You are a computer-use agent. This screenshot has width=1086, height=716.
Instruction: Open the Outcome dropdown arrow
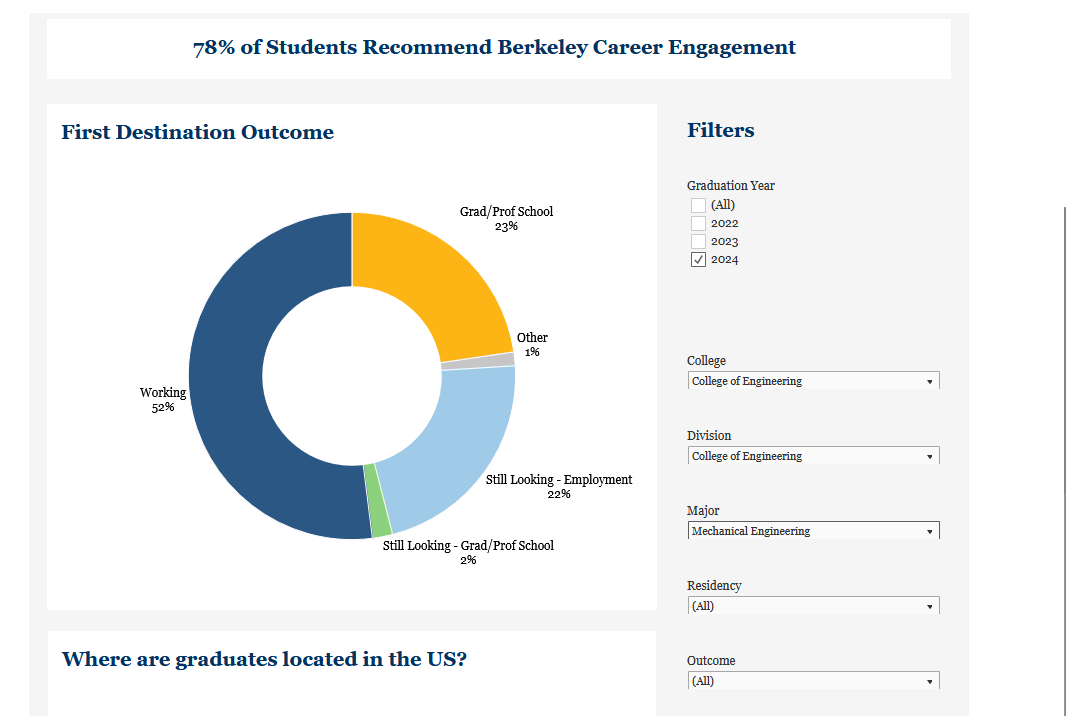[930, 680]
